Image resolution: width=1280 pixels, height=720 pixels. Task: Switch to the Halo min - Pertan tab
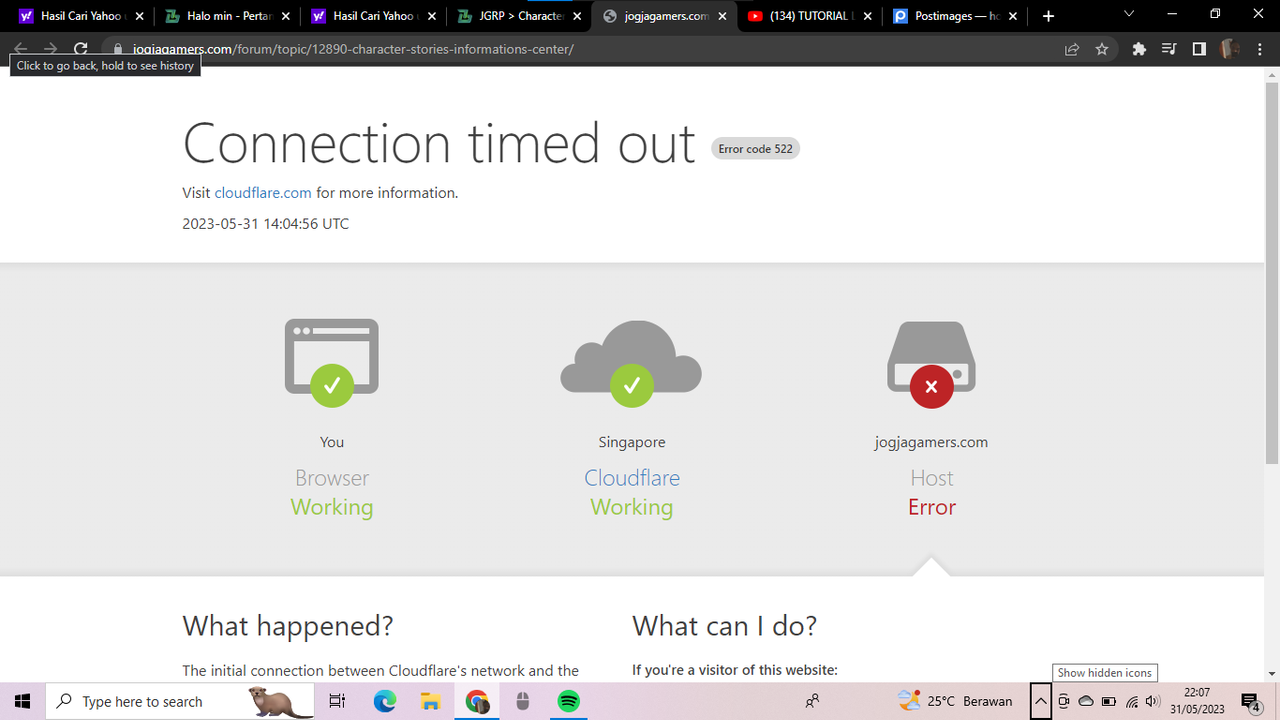[x=228, y=16]
